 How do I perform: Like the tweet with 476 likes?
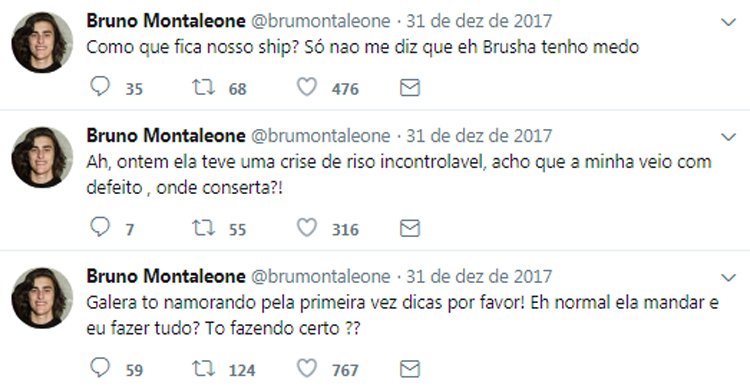click(x=307, y=87)
